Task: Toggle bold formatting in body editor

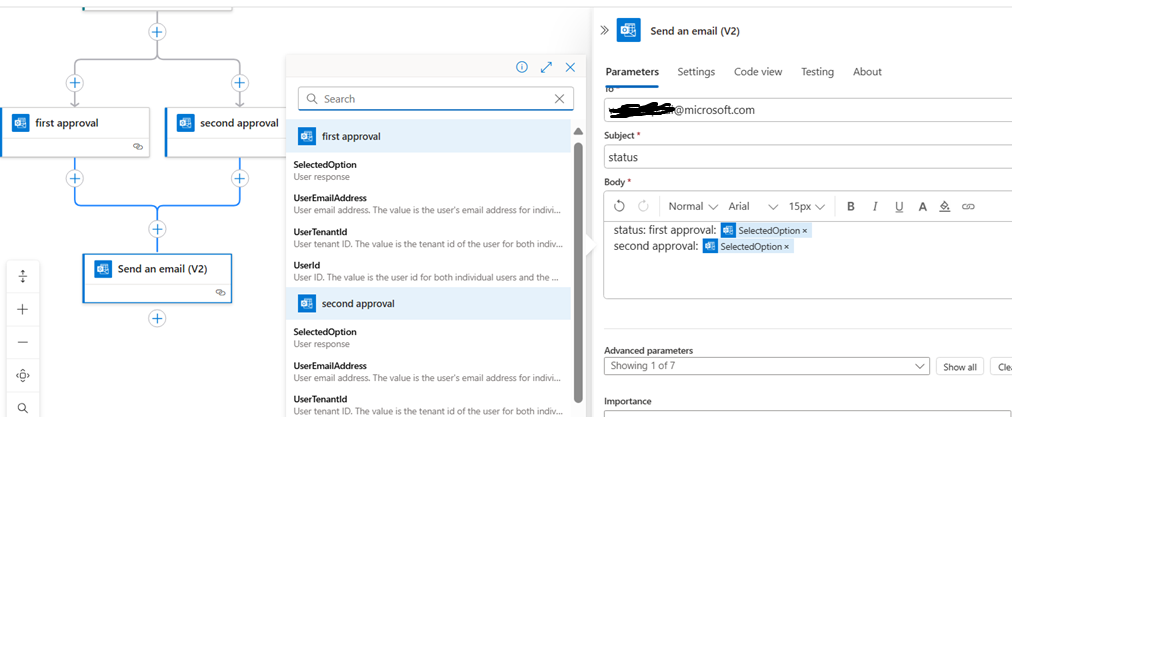Action: (851, 206)
